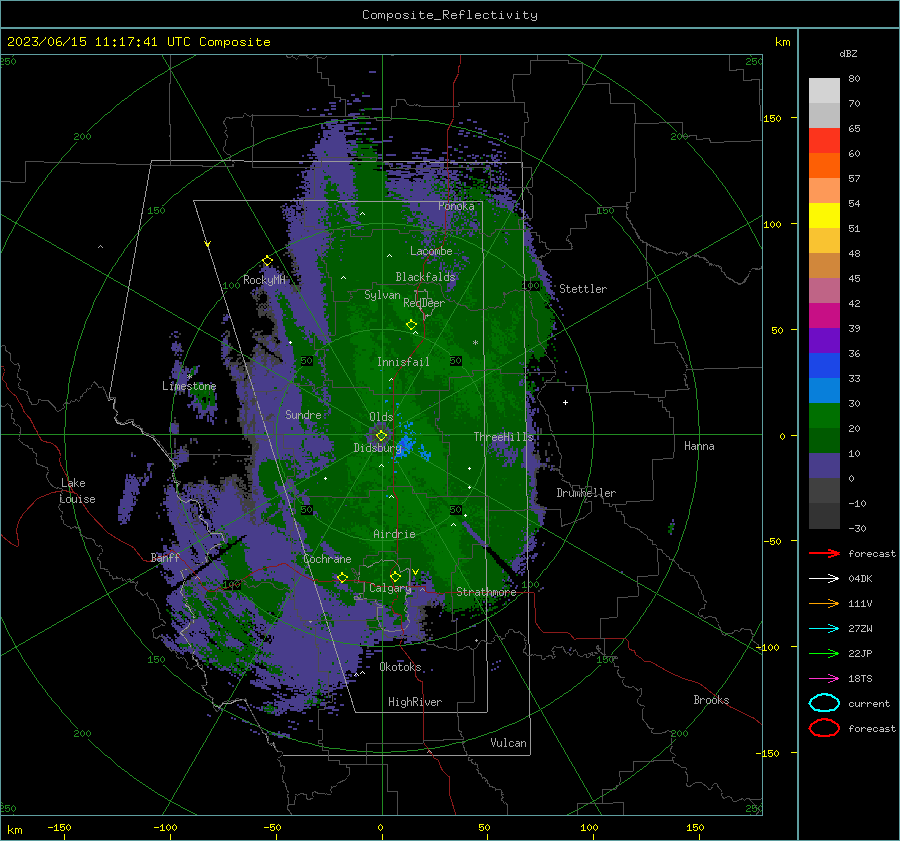Click the RockyMH city label
The image size is (900, 841).
[264, 280]
